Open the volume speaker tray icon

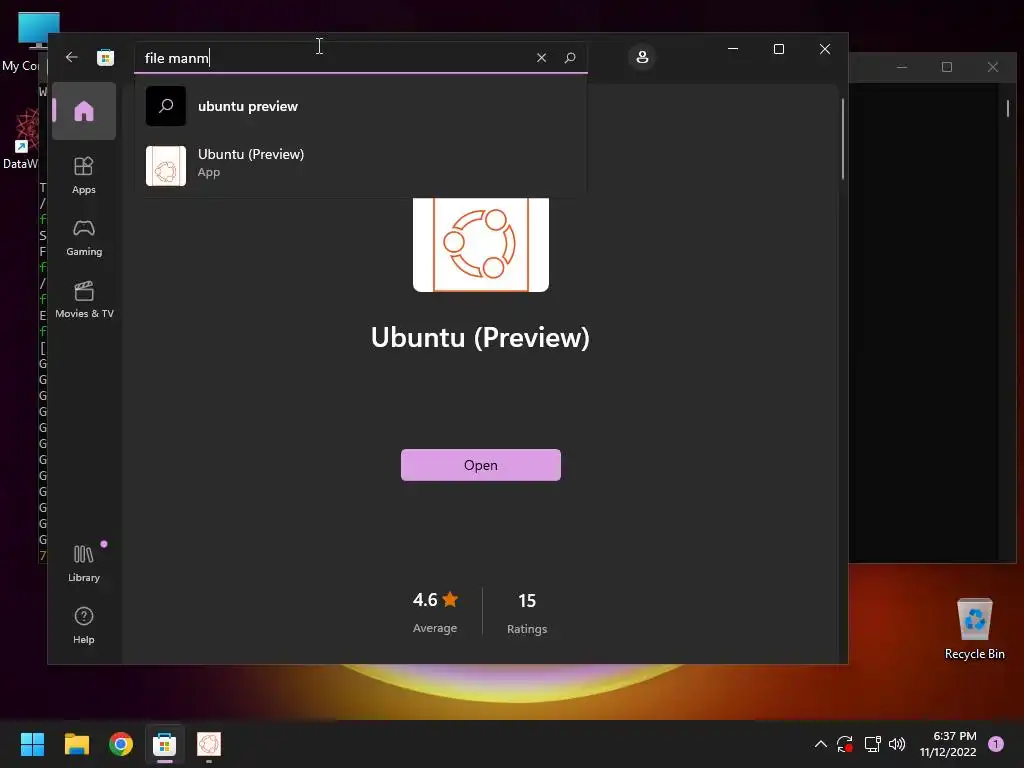(897, 744)
